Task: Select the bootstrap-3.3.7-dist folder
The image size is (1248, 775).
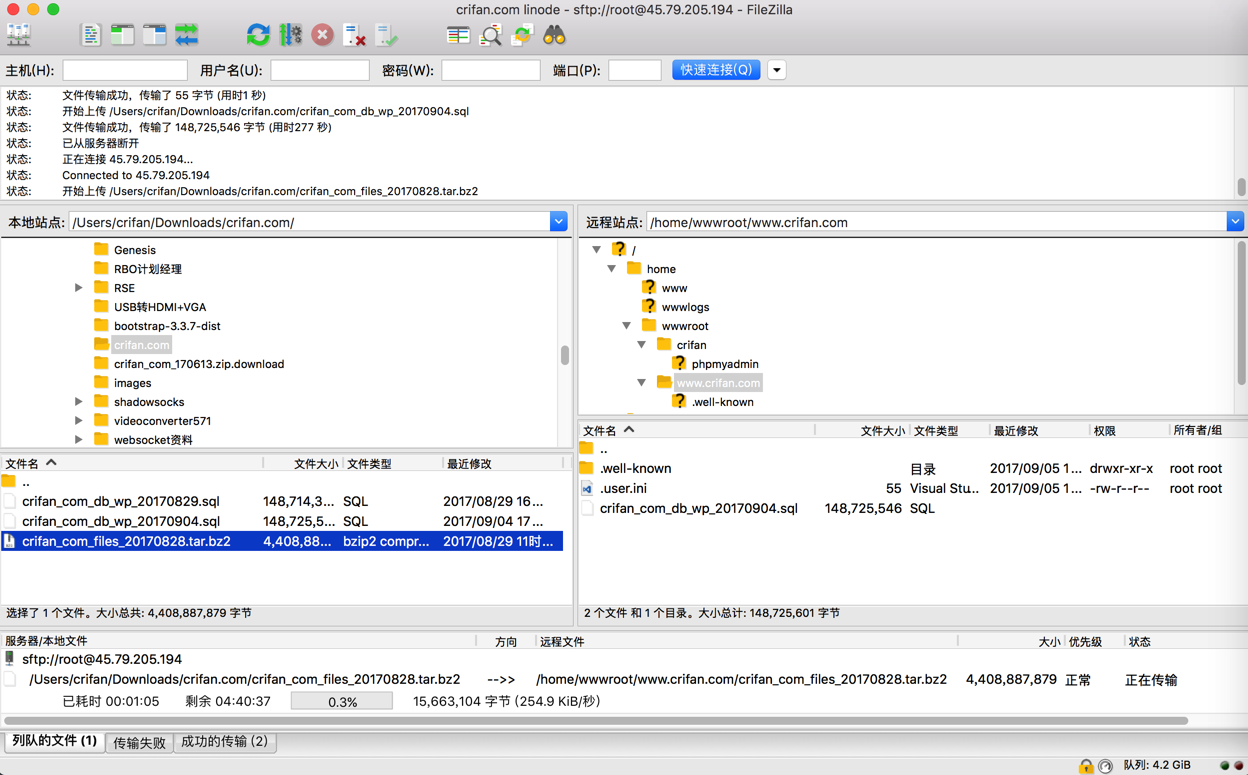Action: coord(167,326)
